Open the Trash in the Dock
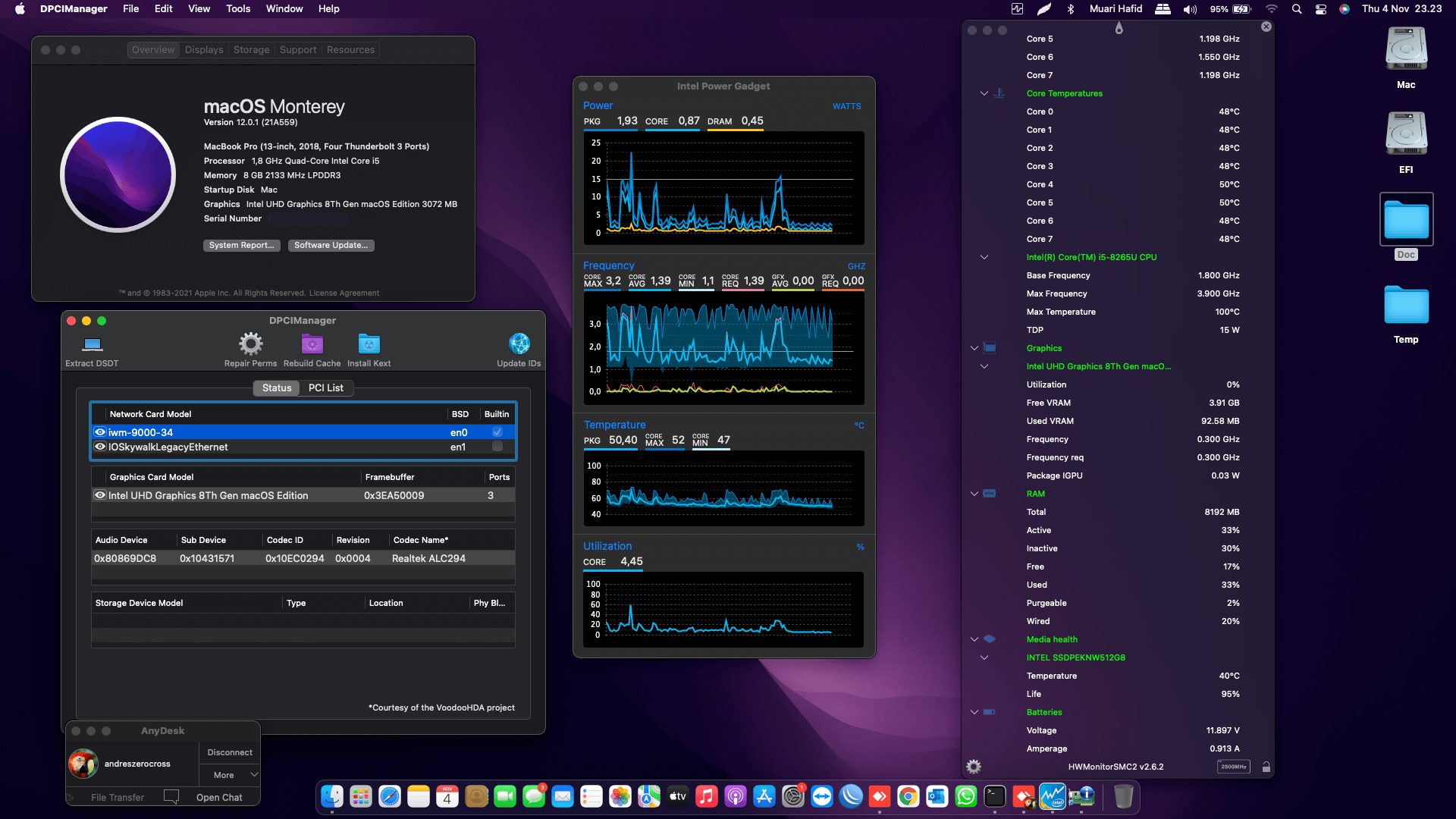1456x819 pixels. click(1124, 796)
